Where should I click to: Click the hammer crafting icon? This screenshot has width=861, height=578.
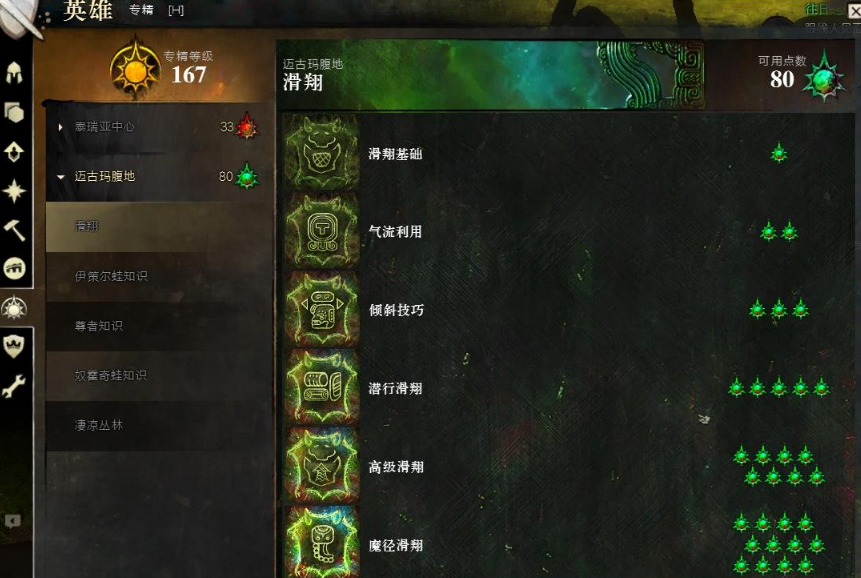click(x=14, y=230)
